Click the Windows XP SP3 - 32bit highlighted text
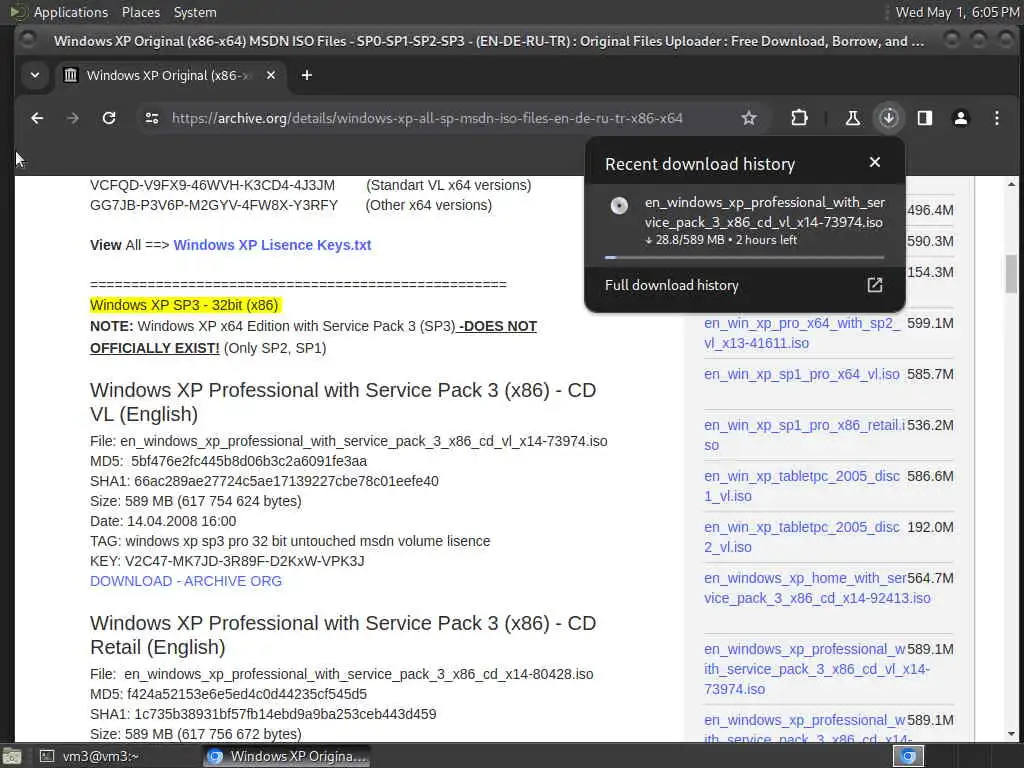Image resolution: width=1024 pixels, height=768 pixels. (x=185, y=305)
